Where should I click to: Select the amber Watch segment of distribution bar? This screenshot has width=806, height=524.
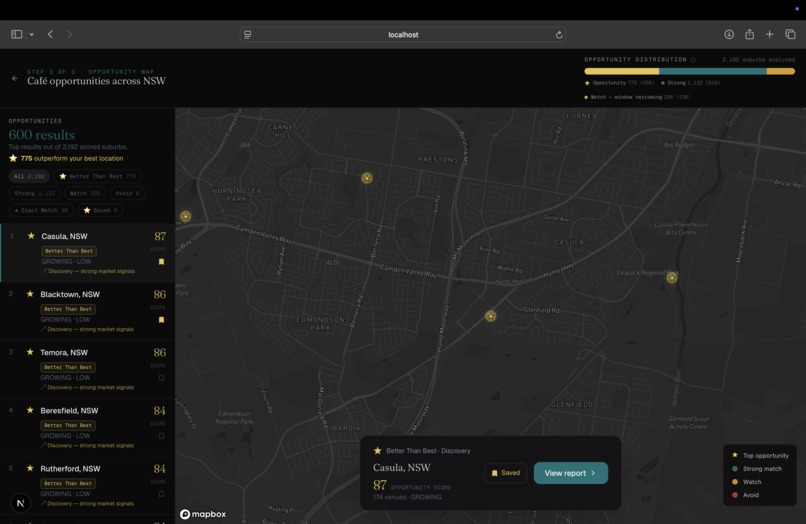tap(781, 71)
